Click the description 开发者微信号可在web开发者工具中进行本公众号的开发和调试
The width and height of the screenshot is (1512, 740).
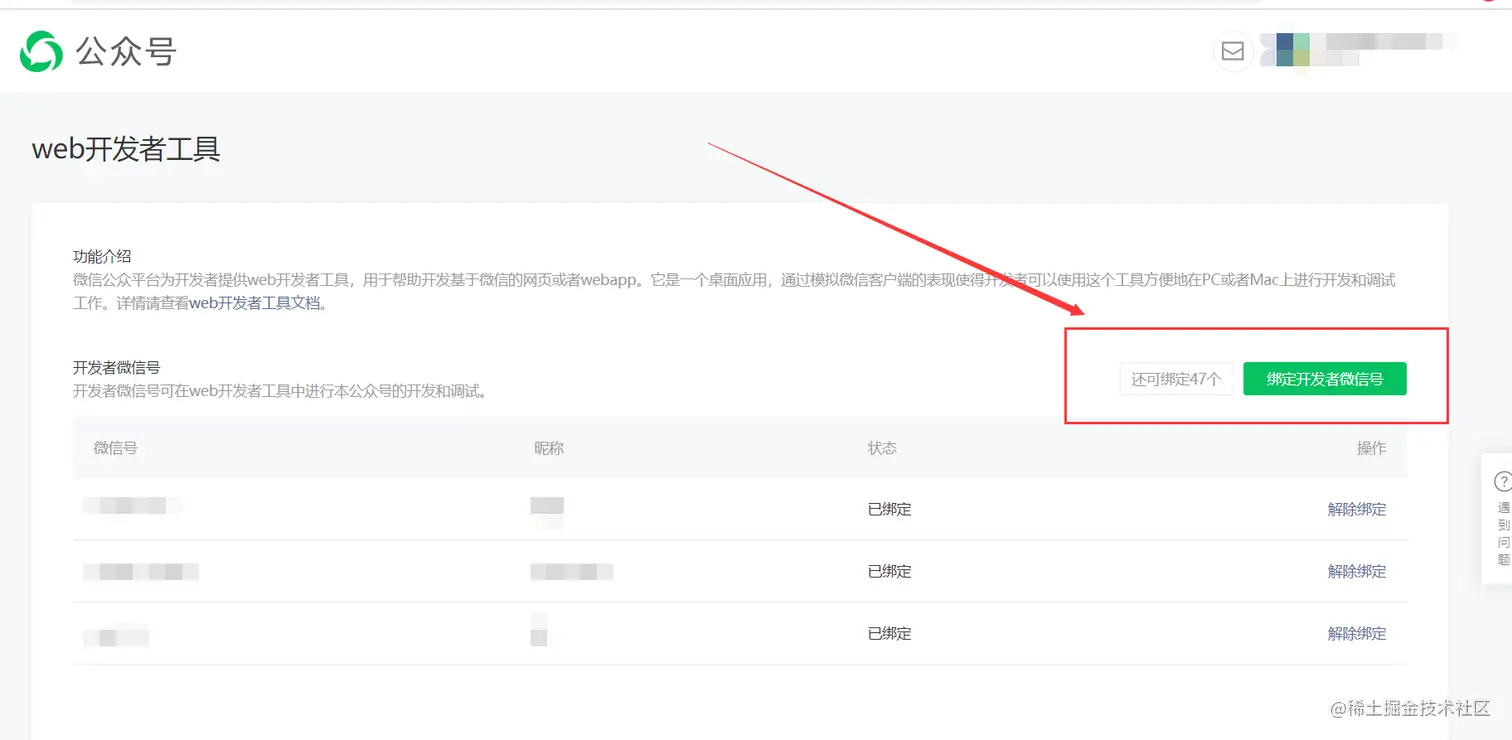click(x=281, y=391)
